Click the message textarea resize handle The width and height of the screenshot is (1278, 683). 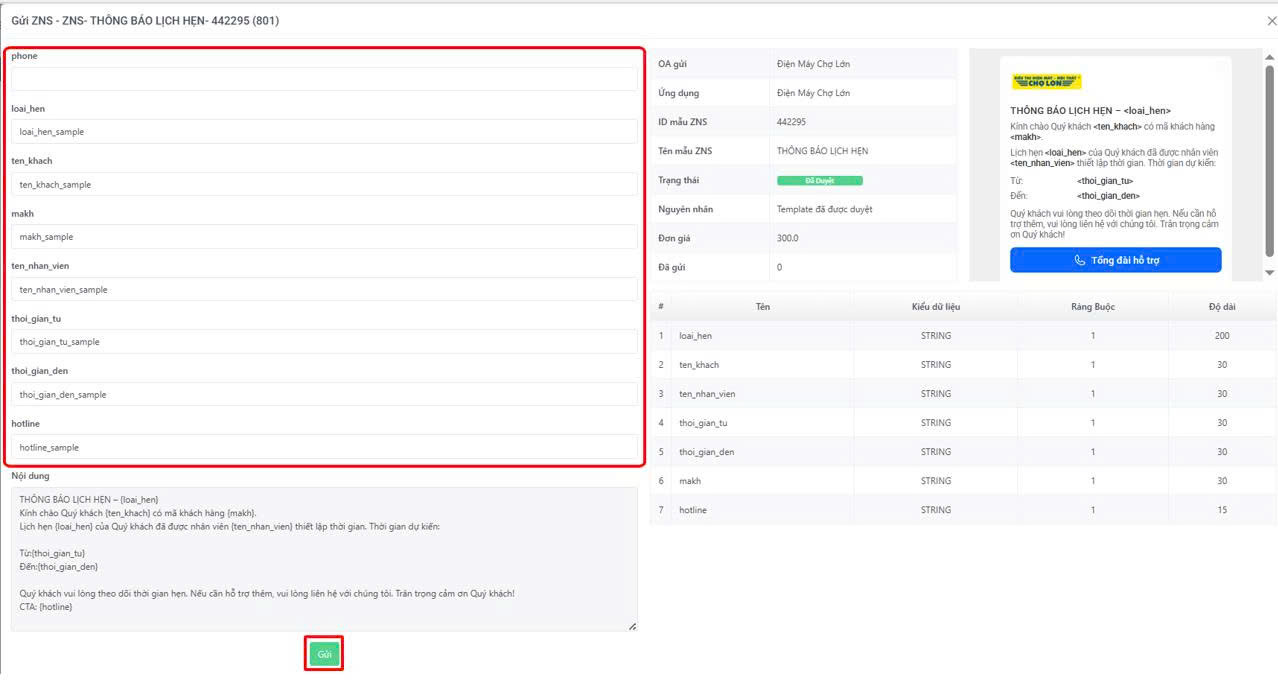pyautogui.click(x=633, y=627)
